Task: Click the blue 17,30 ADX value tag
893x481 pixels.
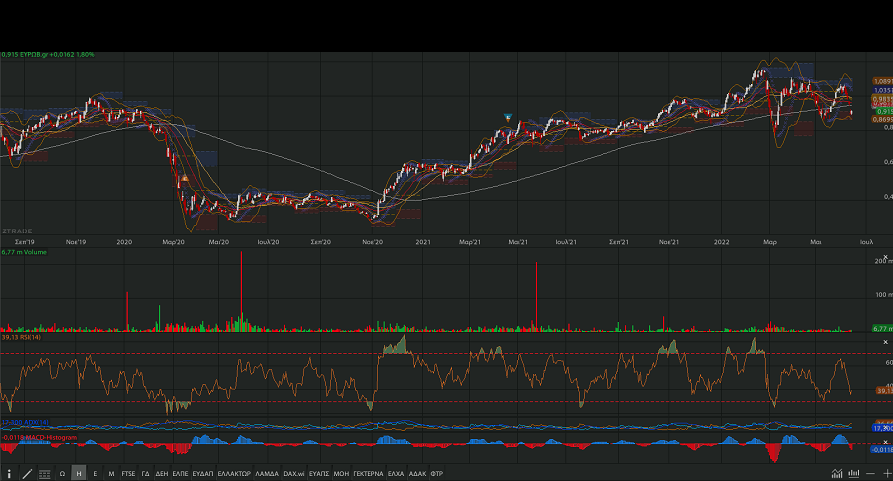Action: pyautogui.click(x=880, y=428)
